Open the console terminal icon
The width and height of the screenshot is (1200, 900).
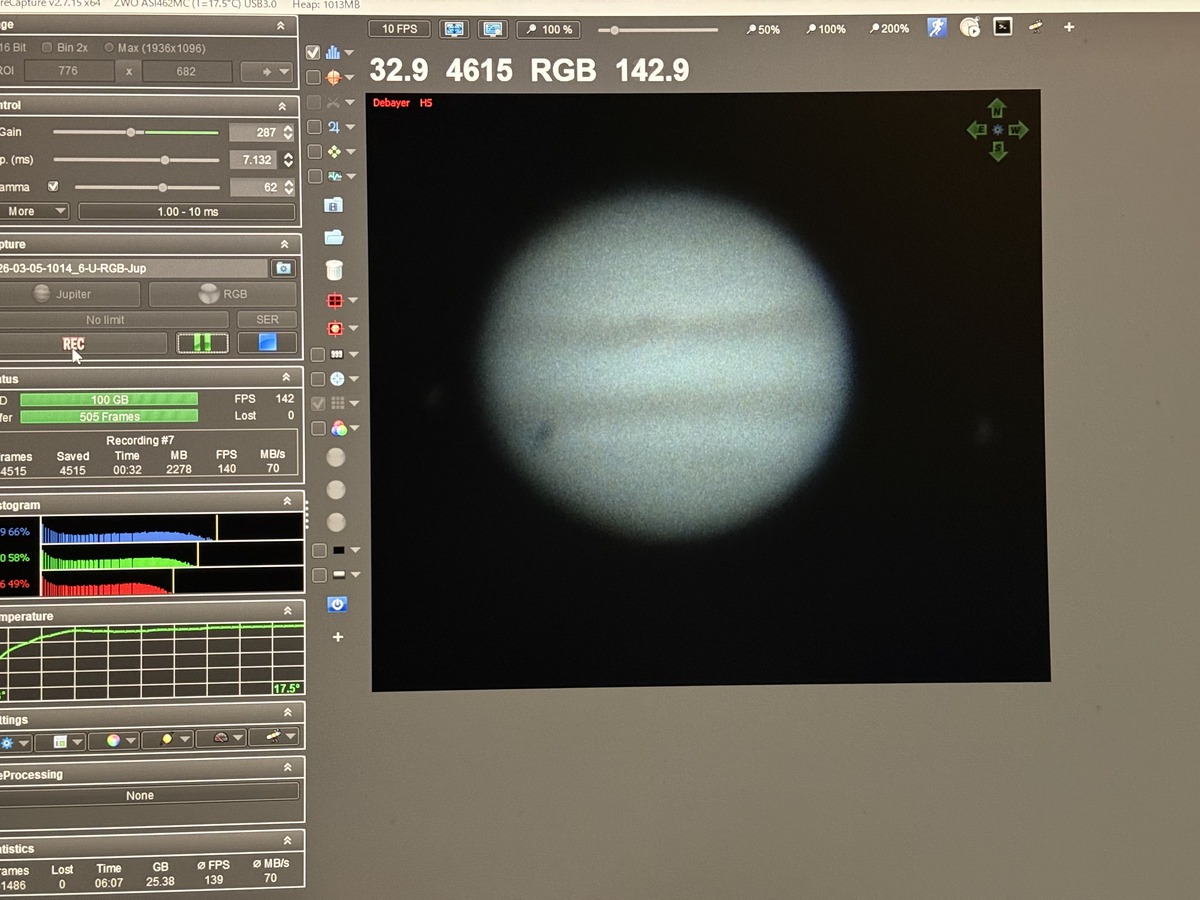[x=1003, y=27]
